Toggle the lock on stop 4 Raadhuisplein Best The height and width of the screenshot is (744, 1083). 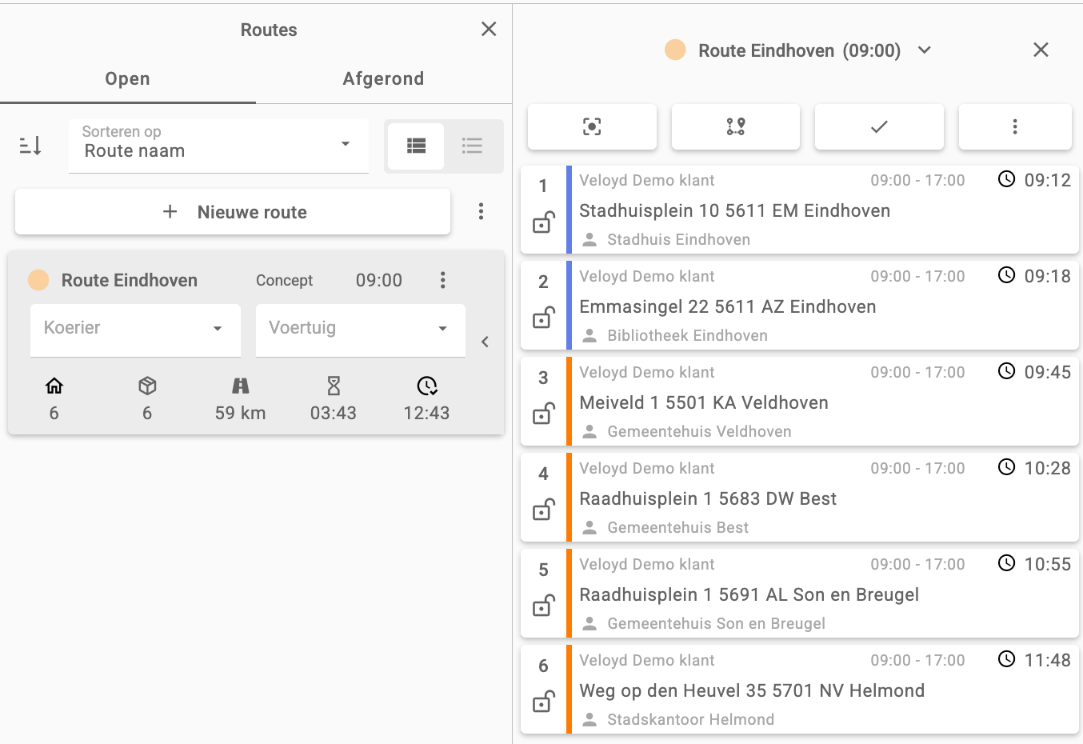click(x=544, y=511)
